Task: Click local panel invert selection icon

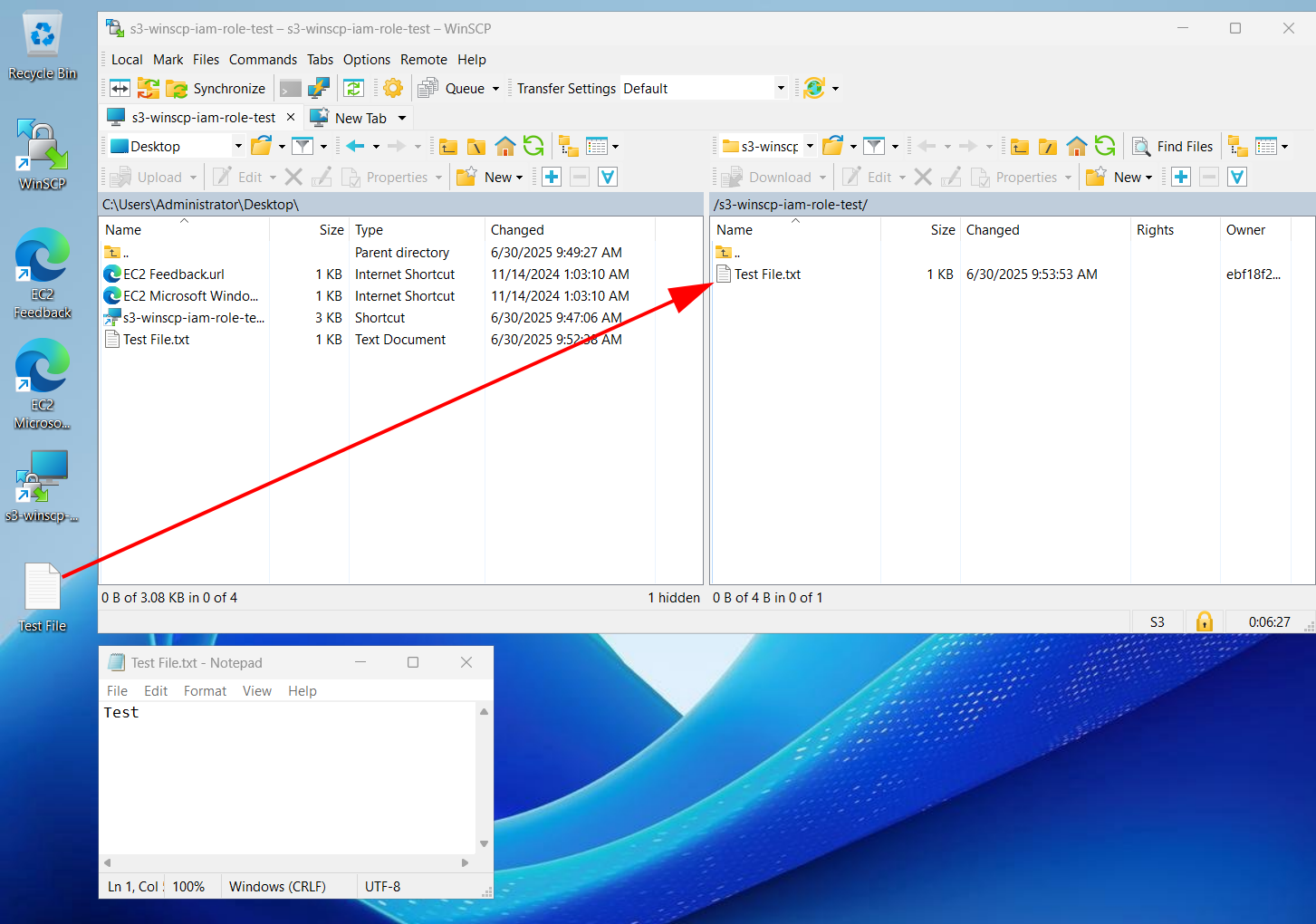Action: pyautogui.click(x=609, y=177)
